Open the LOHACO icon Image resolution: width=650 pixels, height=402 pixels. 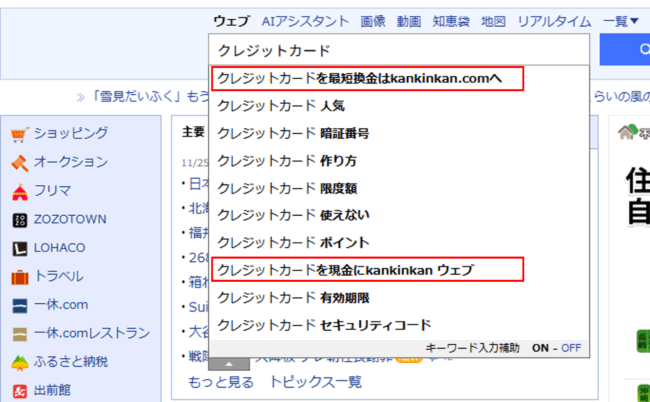[x=19, y=249]
